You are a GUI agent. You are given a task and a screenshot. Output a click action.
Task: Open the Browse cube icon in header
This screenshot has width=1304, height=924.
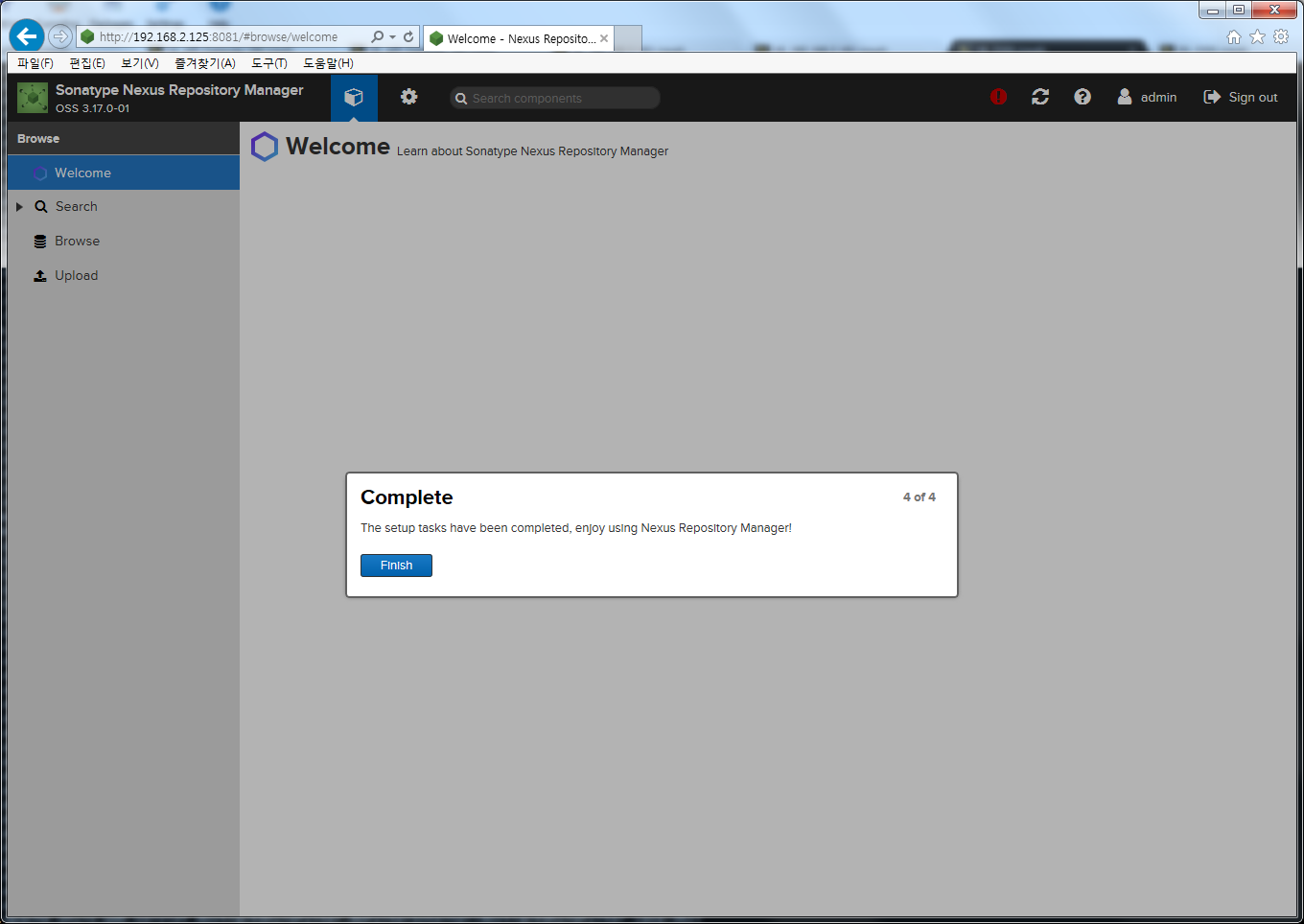click(x=354, y=97)
